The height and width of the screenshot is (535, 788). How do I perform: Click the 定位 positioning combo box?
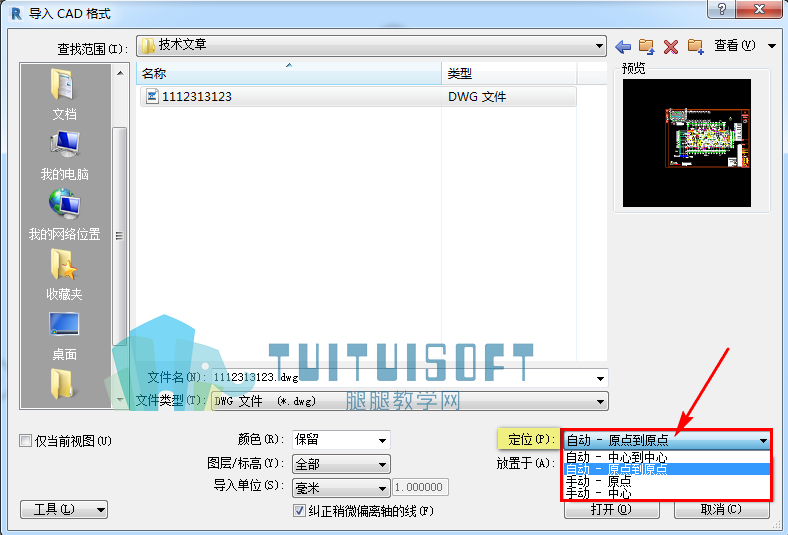click(666, 441)
